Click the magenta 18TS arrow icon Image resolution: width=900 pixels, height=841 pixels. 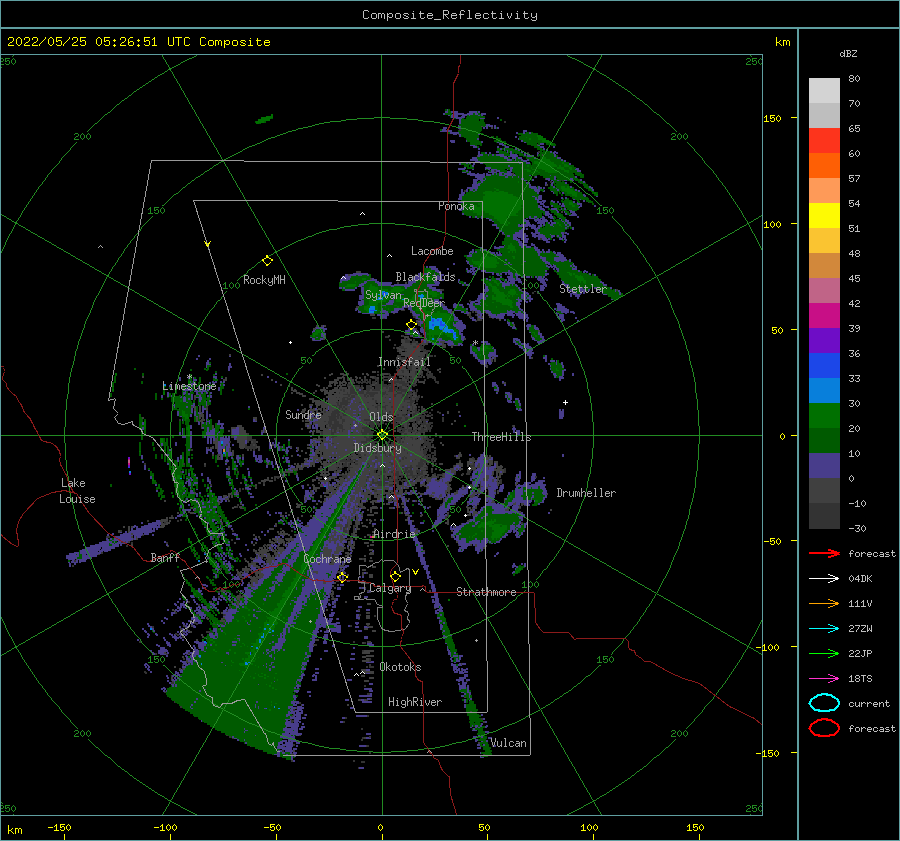(824, 679)
